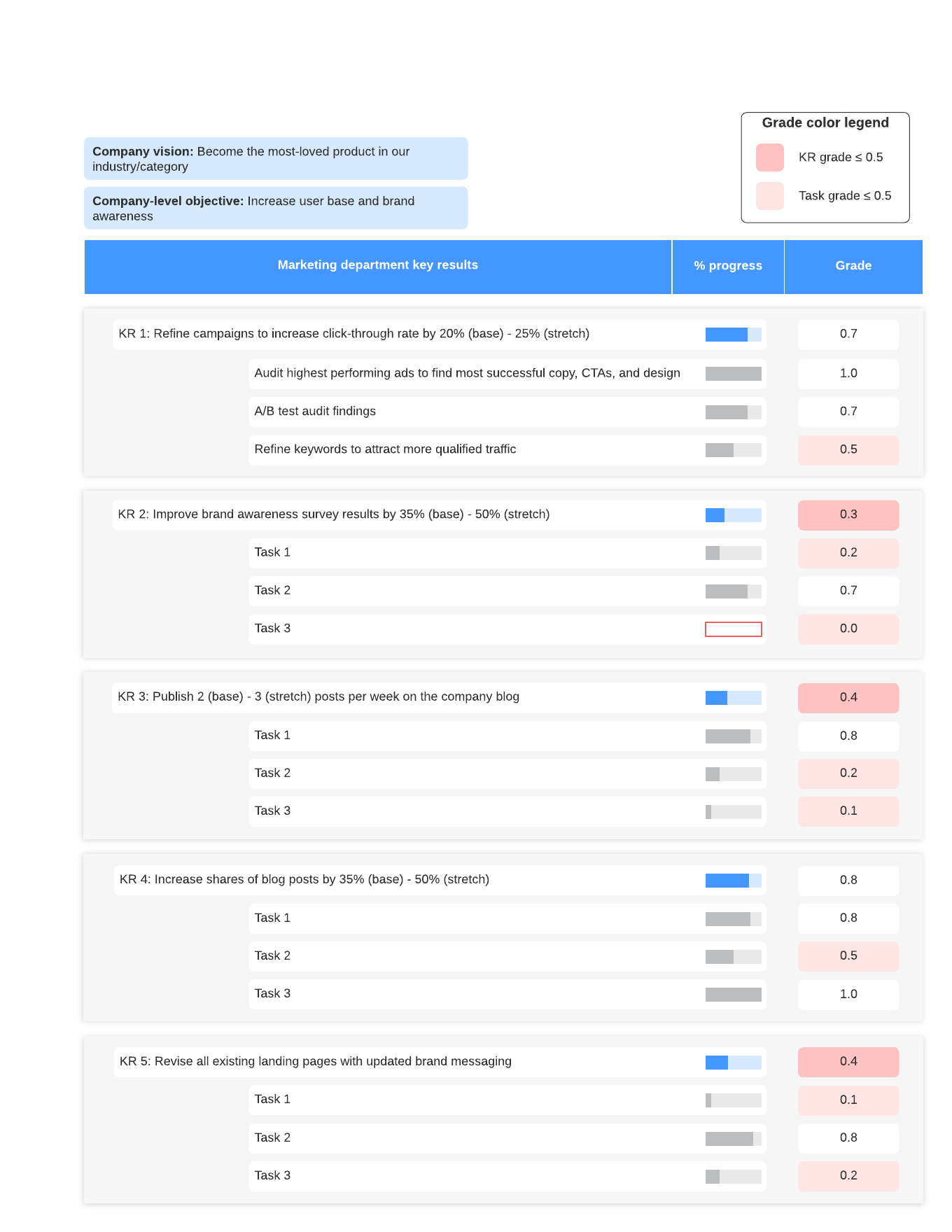
Task: Click the KR 5 landing pages row title
Action: [x=316, y=1062]
